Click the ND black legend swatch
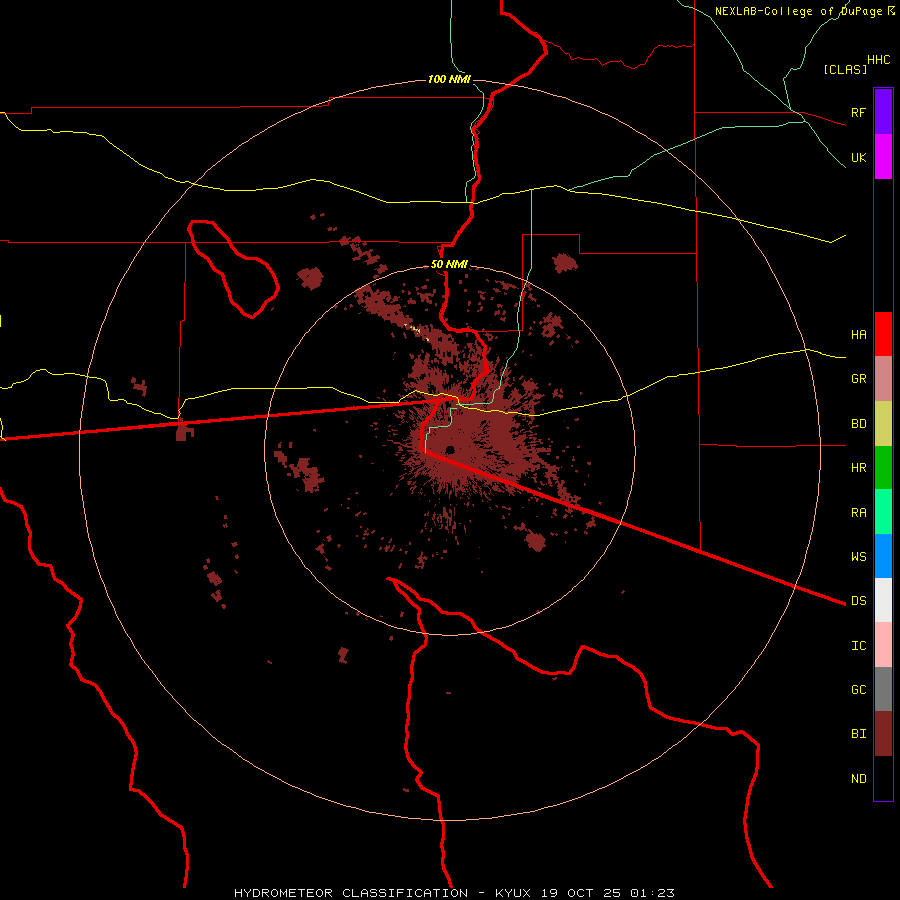 883,778
